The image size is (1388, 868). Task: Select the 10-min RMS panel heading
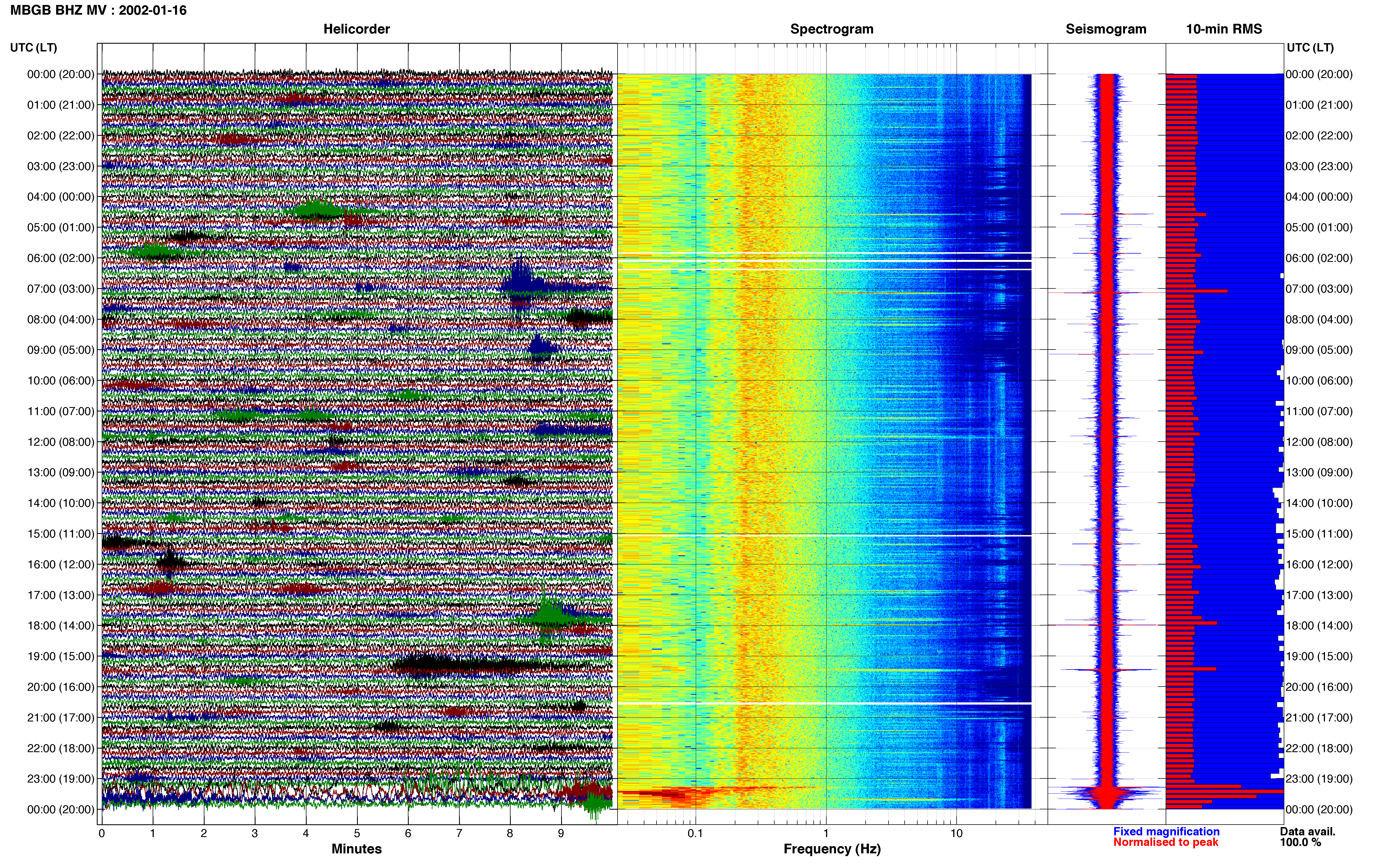tap(1224, 29)
